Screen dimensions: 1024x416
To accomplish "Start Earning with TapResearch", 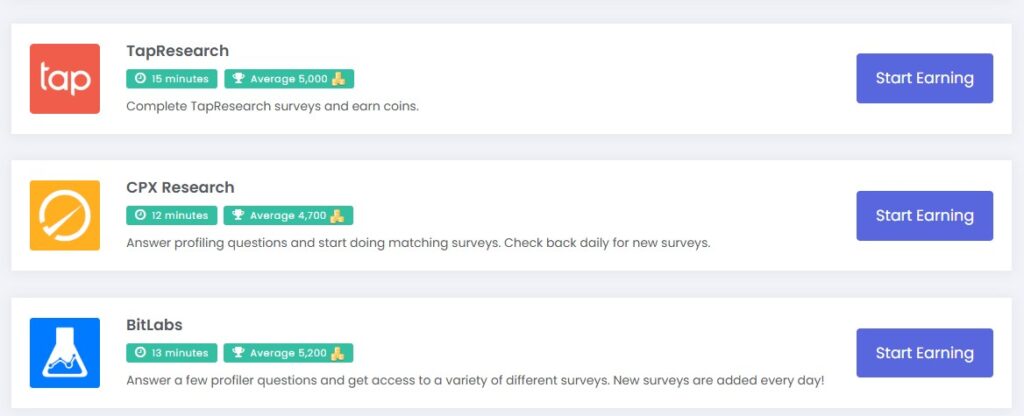I will [924, 78].
